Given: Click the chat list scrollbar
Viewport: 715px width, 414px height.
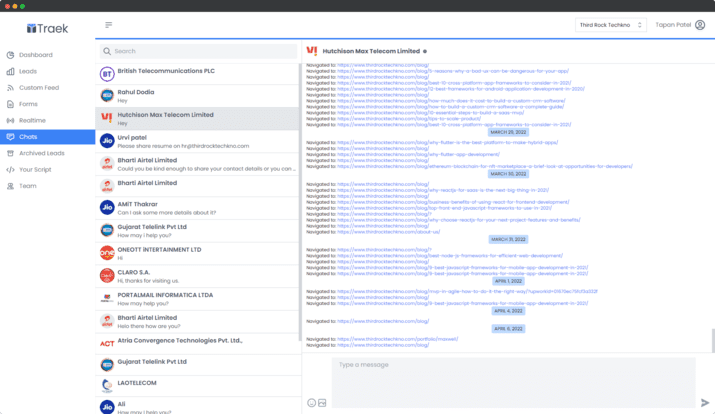Looking at the screenshot, I should (300, 201).
